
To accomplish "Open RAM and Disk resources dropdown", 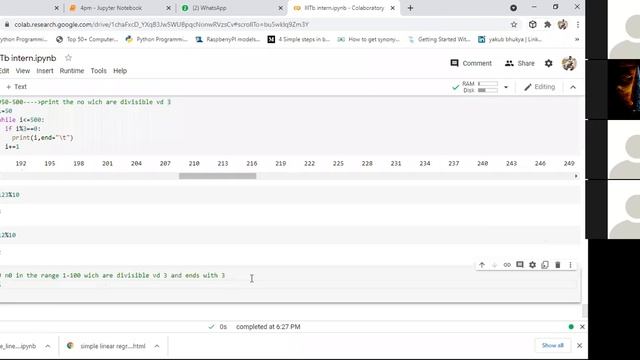I will pos(506,87).
